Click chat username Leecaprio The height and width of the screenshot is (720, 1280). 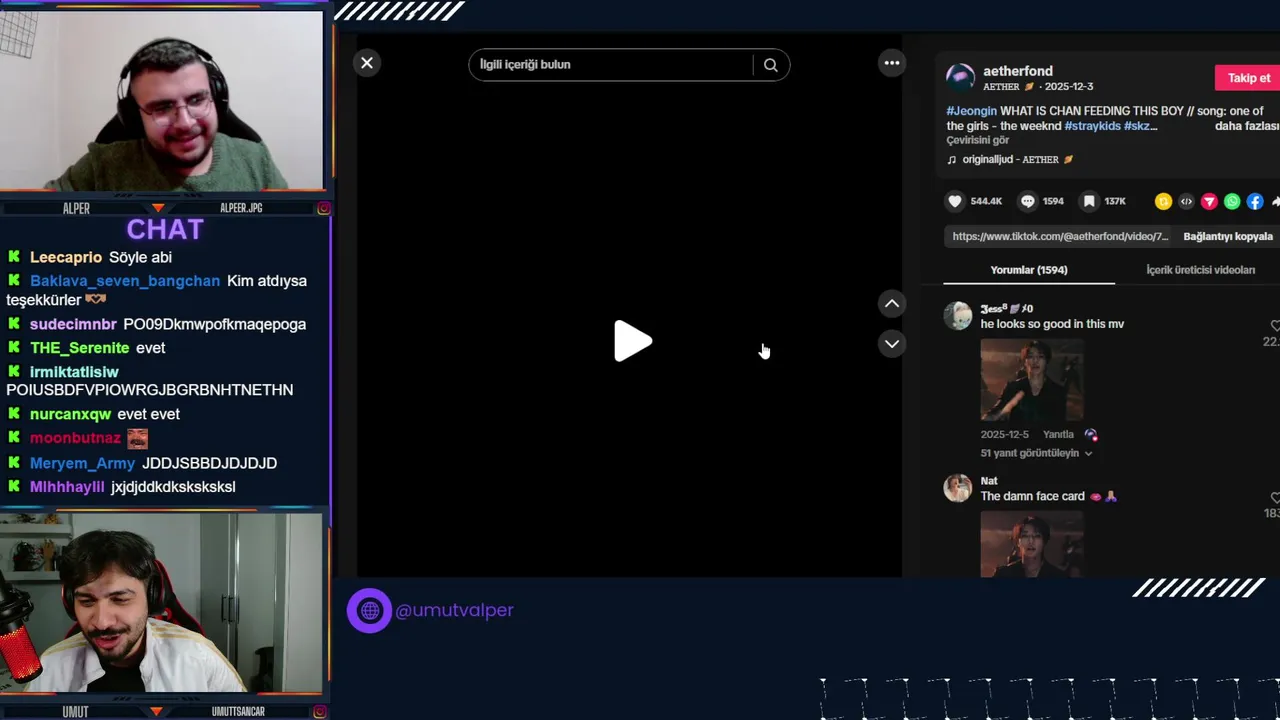65,257
